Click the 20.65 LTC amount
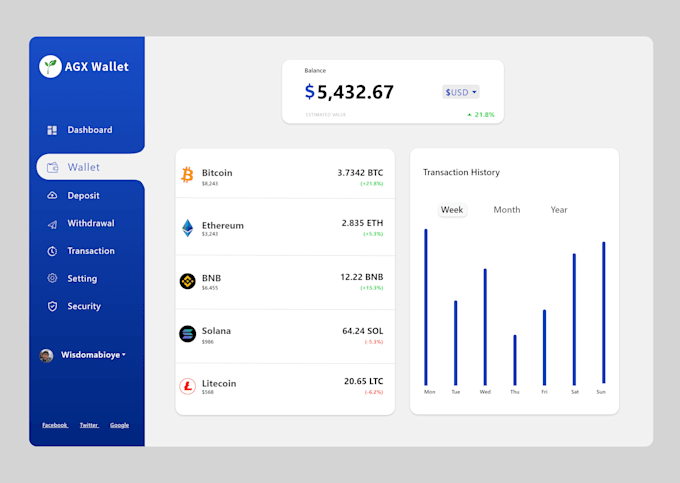Viewport: 680px width, 483px height. pos(363,381)
